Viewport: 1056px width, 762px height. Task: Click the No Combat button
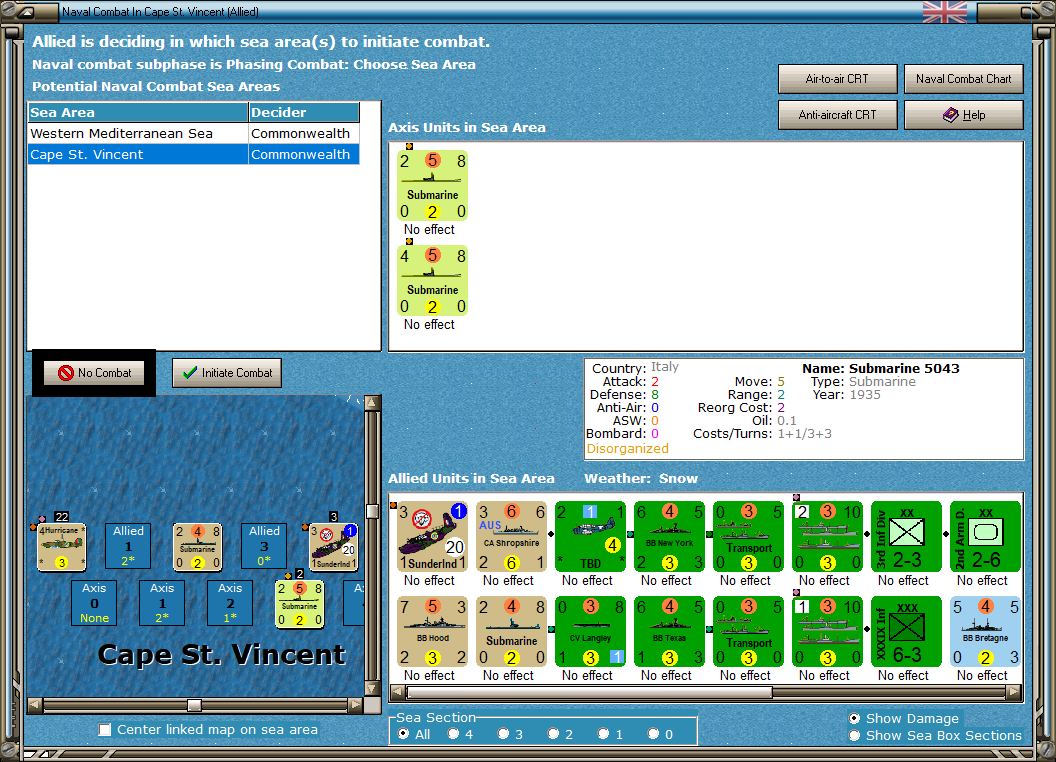click(x=94, y=373)
